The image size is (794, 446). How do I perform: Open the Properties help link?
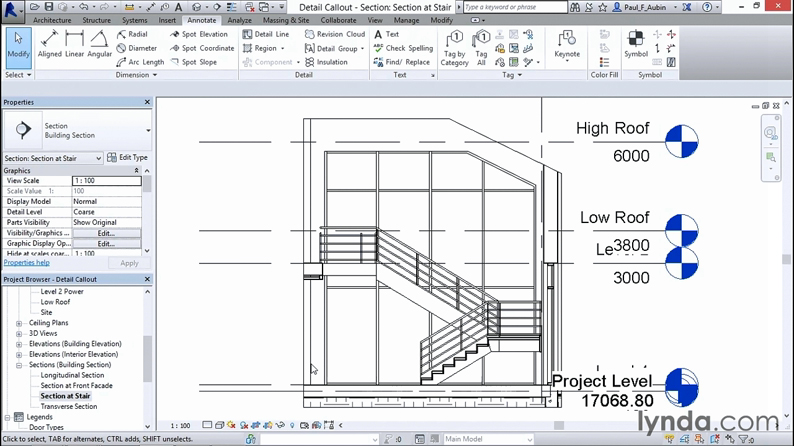[27, 263]
